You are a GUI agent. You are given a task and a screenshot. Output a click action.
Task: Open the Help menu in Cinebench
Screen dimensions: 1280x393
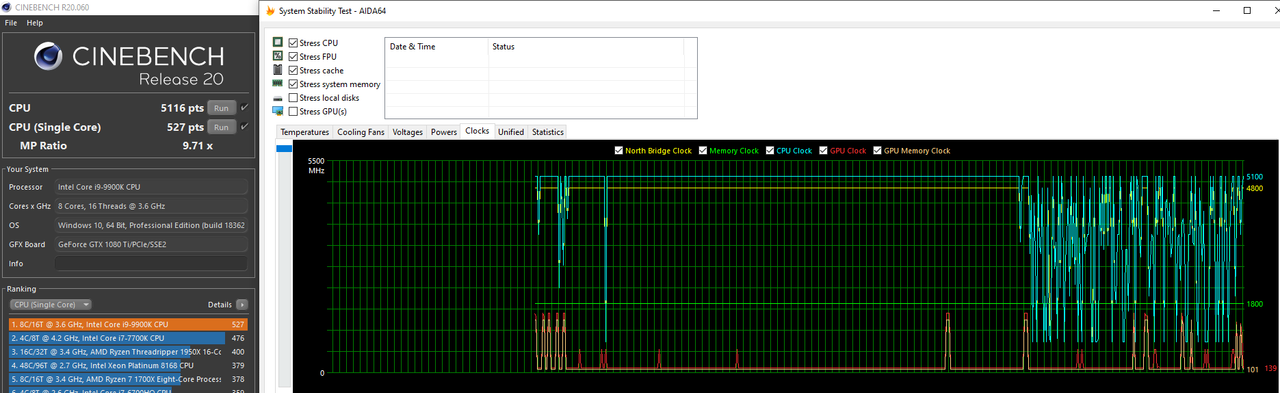tap(35, 22)
